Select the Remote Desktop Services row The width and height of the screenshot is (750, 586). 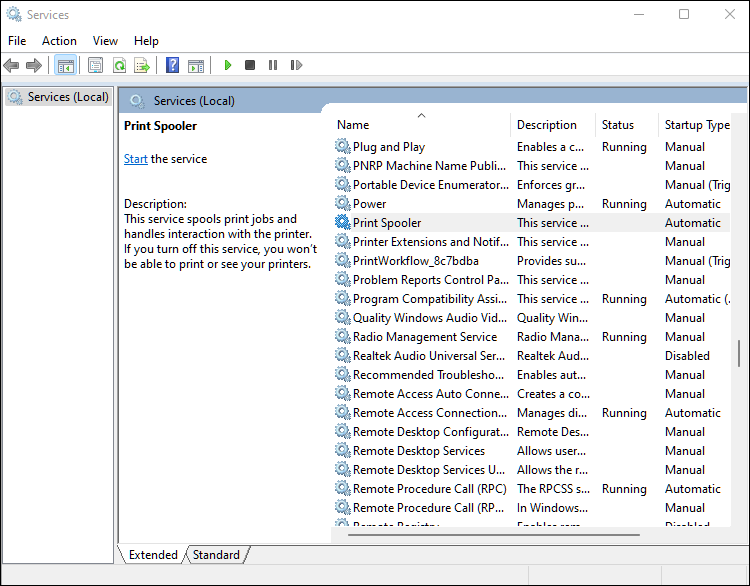point(418,451)
